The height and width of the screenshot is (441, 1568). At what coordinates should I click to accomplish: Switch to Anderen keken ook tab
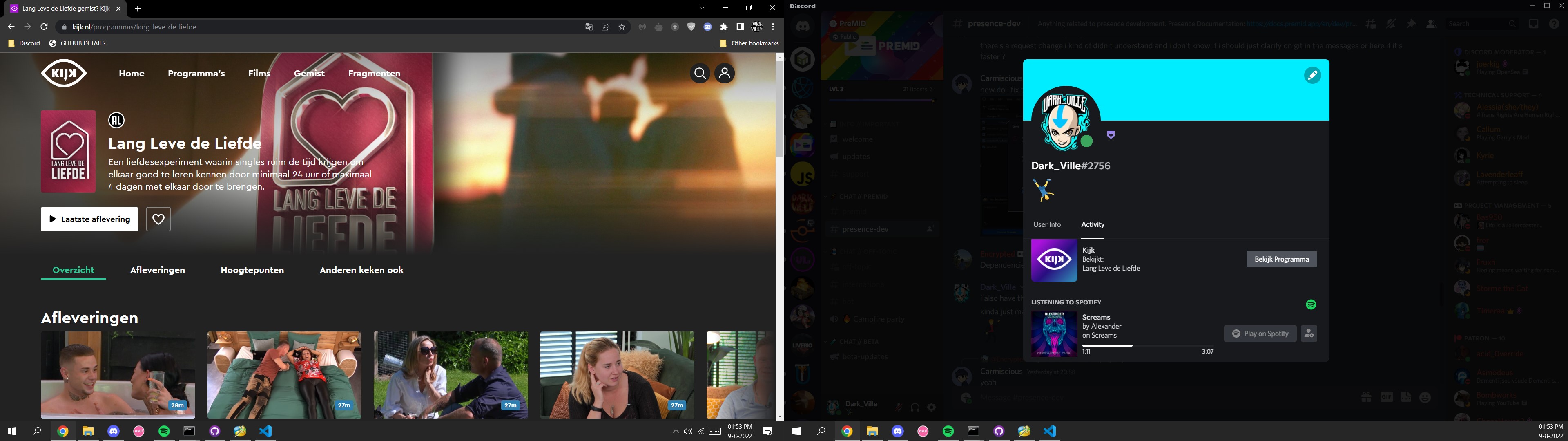coord(361,270)
